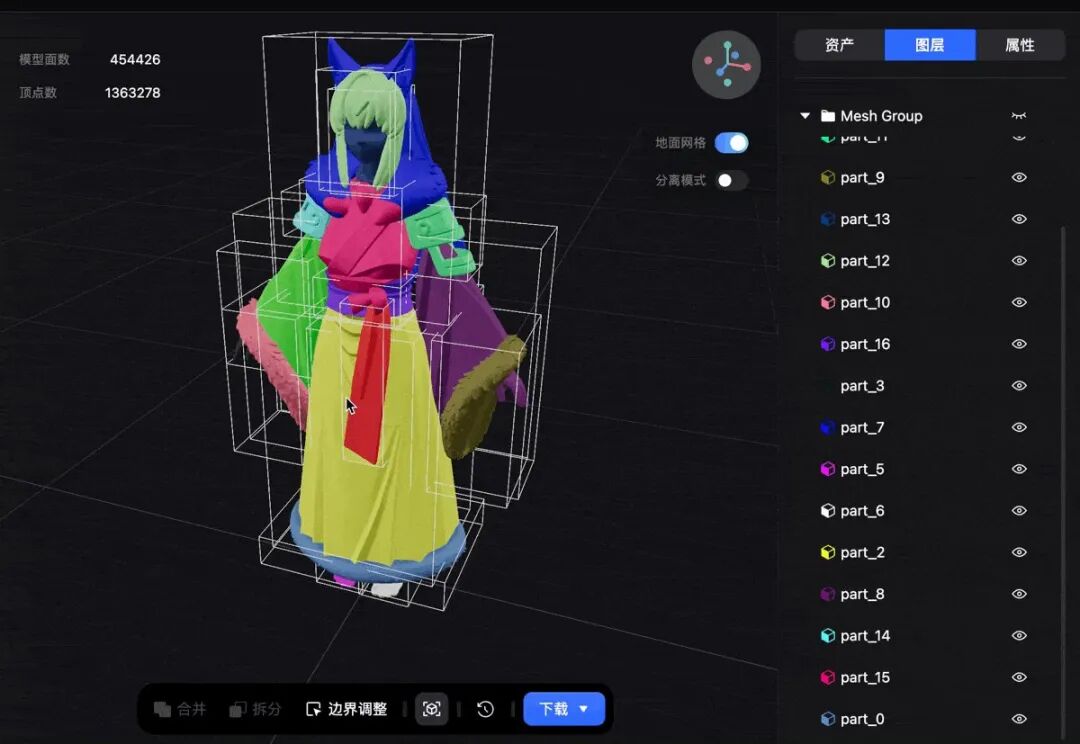Image resolution: width=1080 pixels, height=744 pixels.
Task: Hide part_16 with its eye icon
Action: tap(1019, 344)
